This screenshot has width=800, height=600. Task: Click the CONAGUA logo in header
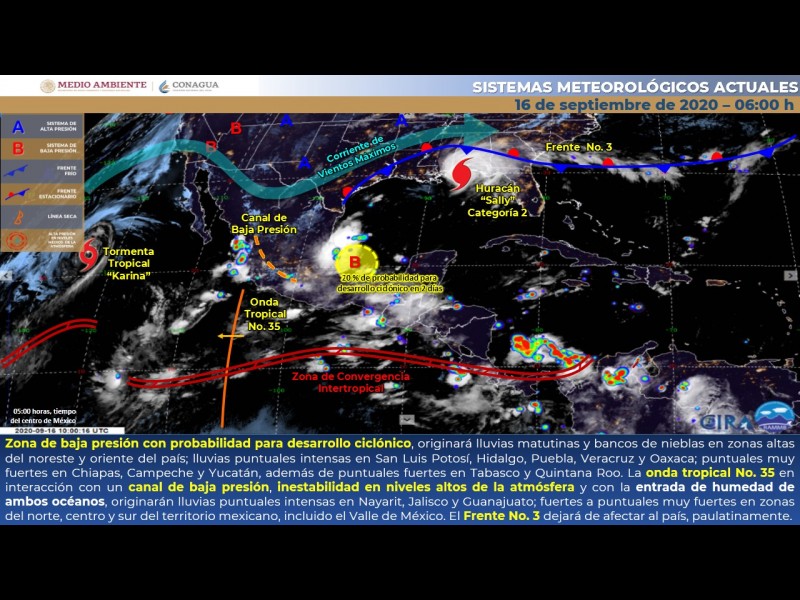188,86
